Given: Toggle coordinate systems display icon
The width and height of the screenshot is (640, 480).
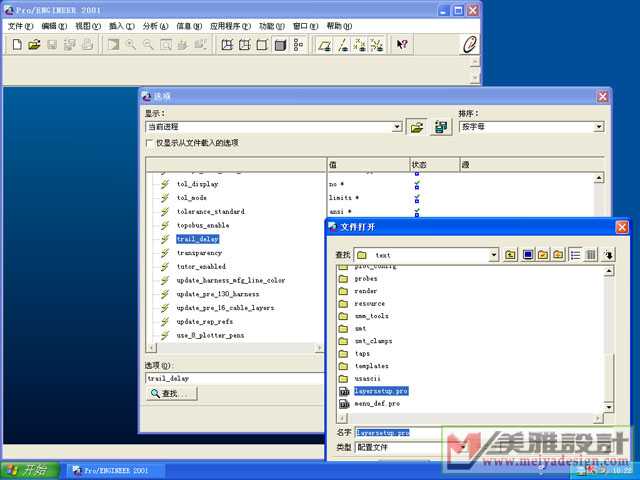Looking at the screenshot, I should point(377,44).
